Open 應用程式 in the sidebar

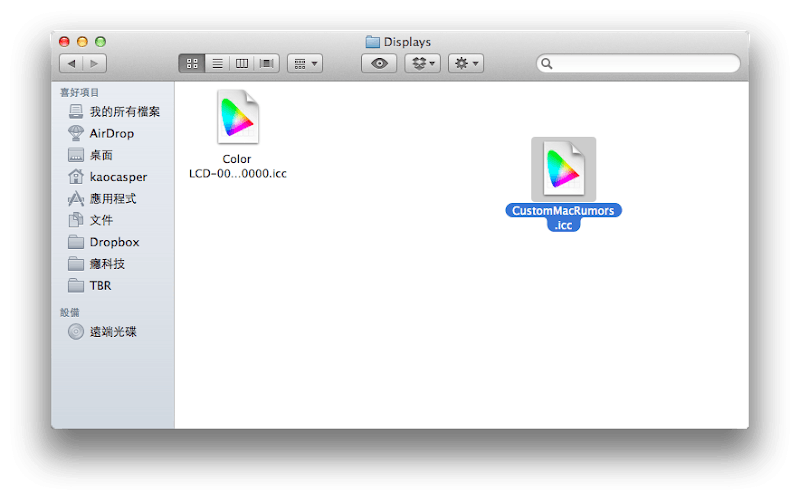pyautogui.click(x=113, y=198)
